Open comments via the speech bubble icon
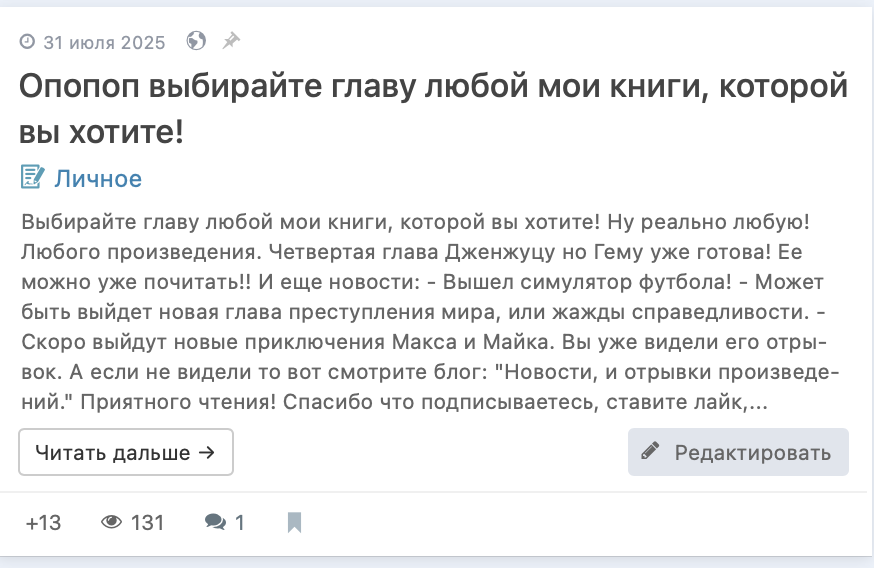The height and width of the screenshot is (568, 874). [x=214, y=522]
